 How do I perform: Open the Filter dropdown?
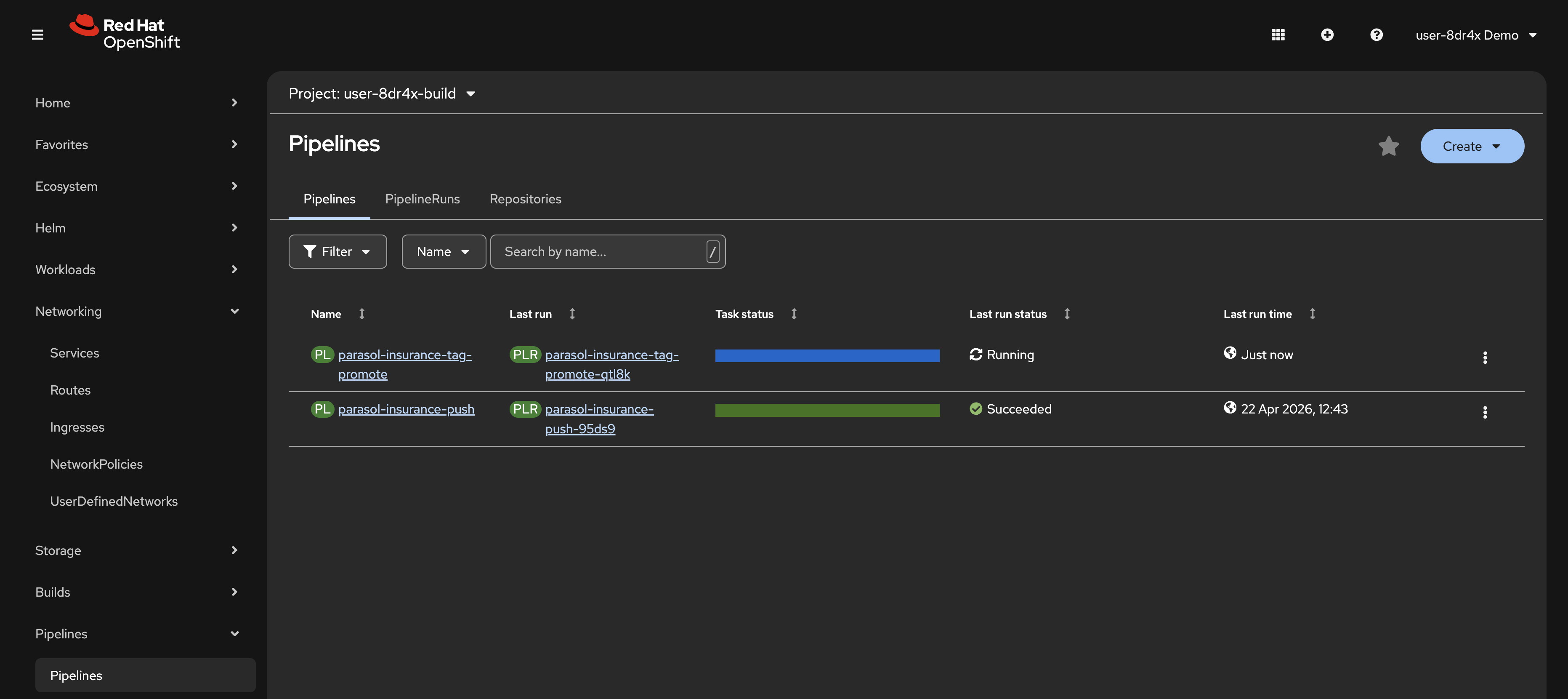pyautogui.click(x=337, y=251)
